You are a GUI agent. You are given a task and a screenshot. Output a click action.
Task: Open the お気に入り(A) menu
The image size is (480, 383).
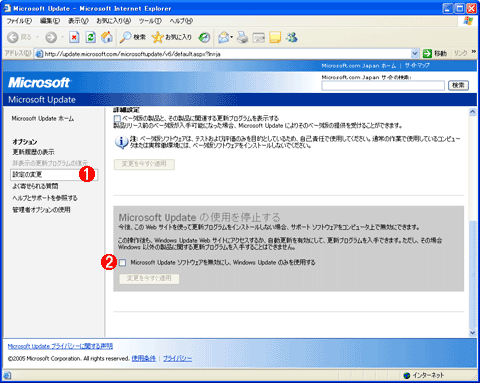114,21
